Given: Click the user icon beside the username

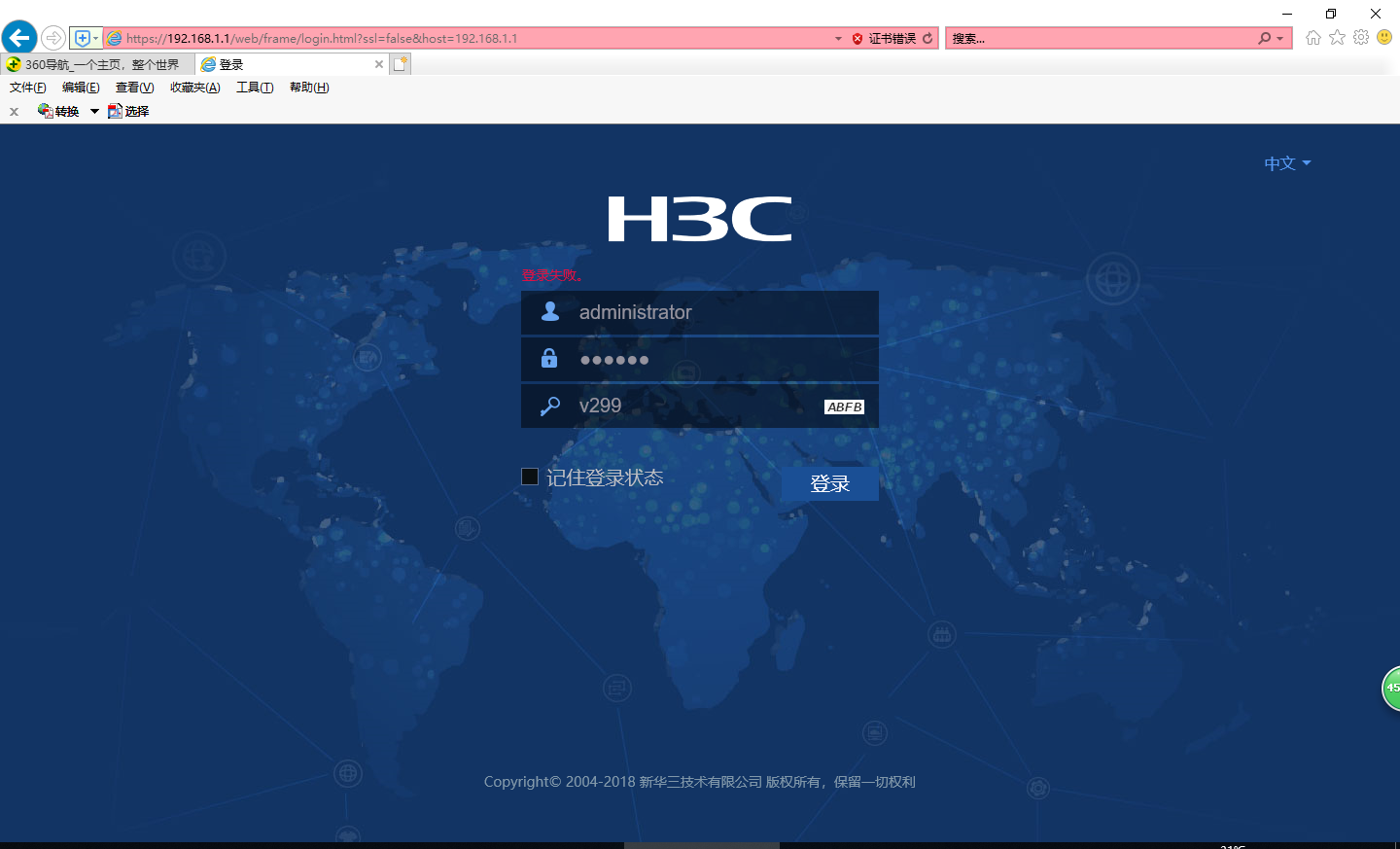Looking at the screenshot, I should point(550,311).
